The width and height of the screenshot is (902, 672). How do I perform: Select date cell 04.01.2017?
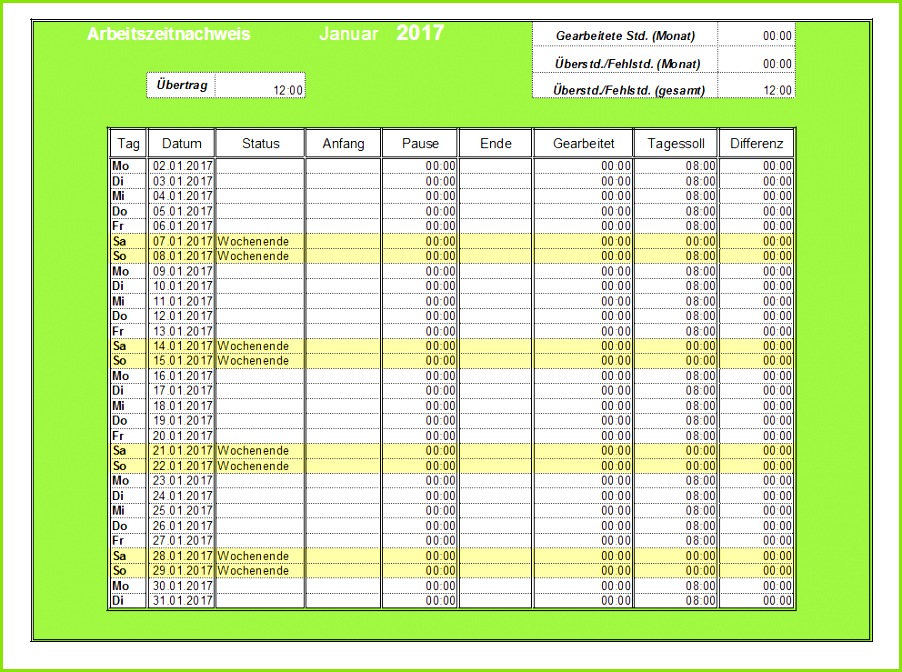click(x=182, y=196)
